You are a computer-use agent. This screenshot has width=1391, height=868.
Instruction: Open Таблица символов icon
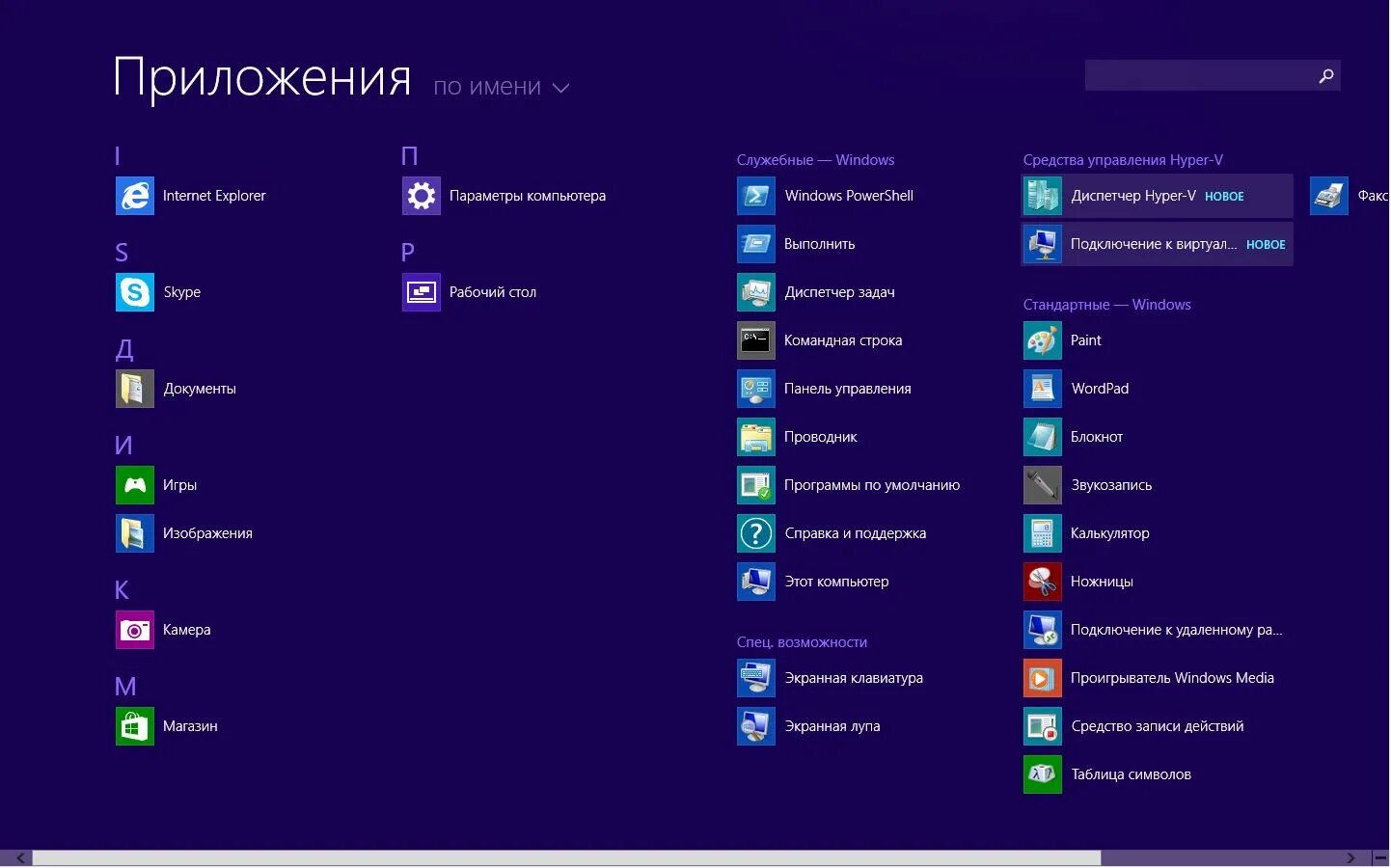[x=1043, y=774]
